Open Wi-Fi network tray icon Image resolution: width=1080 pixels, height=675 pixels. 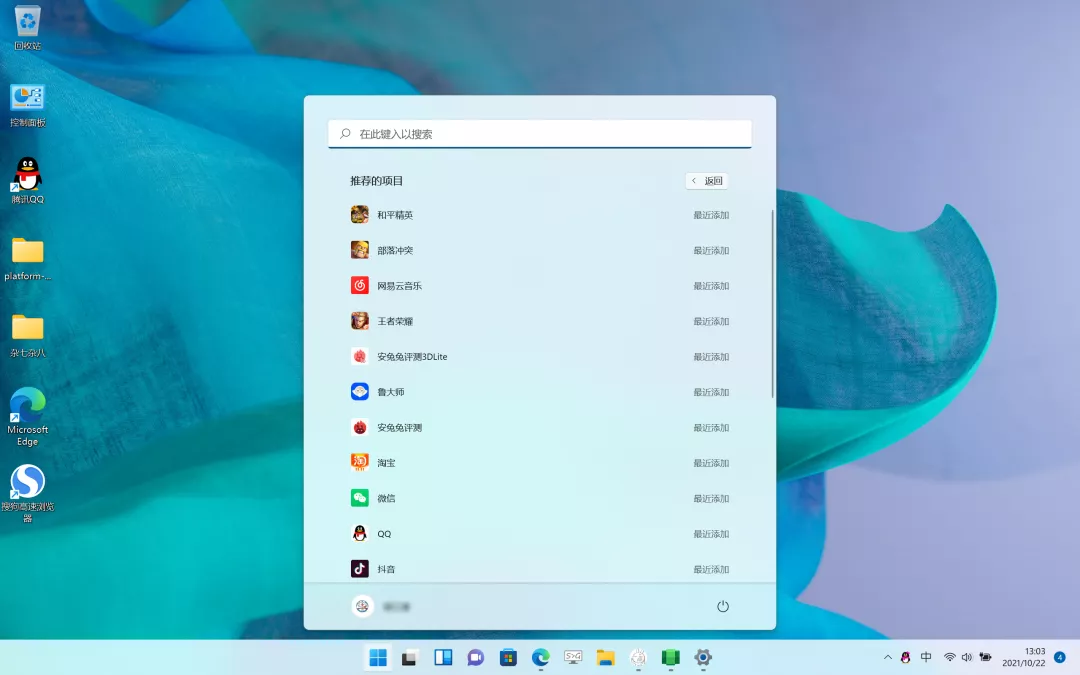coord(950,658)
